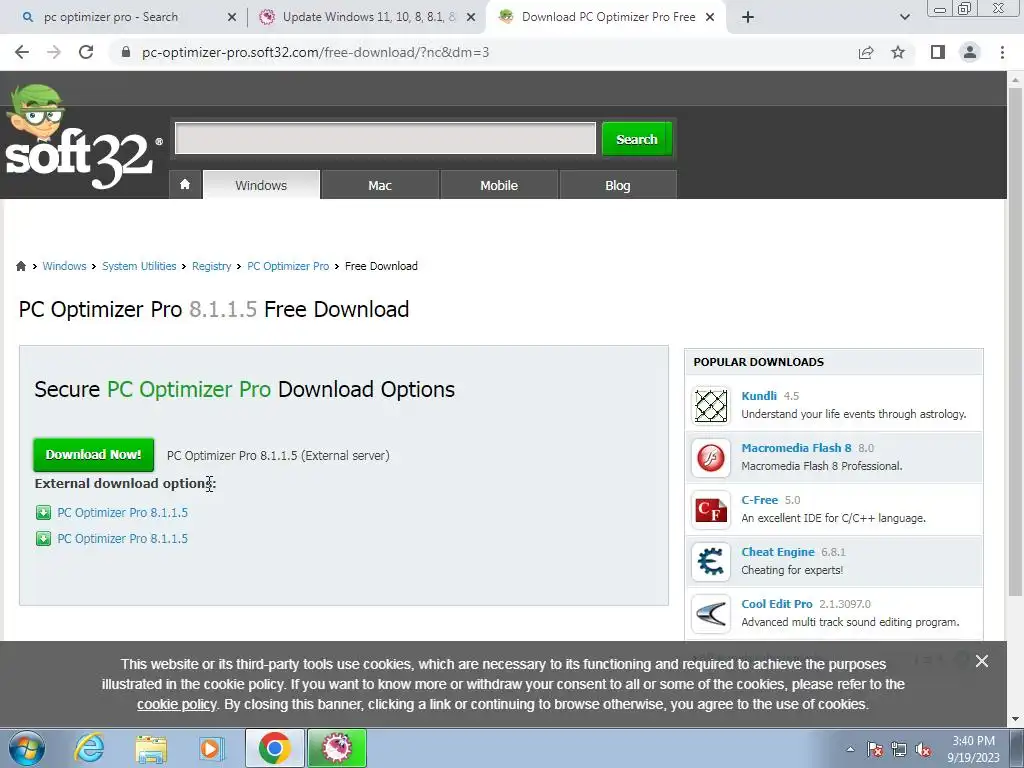Switch to 'Update Windows 11, 10' tab
Screen dimensions: 1024x768
(368, 17)
